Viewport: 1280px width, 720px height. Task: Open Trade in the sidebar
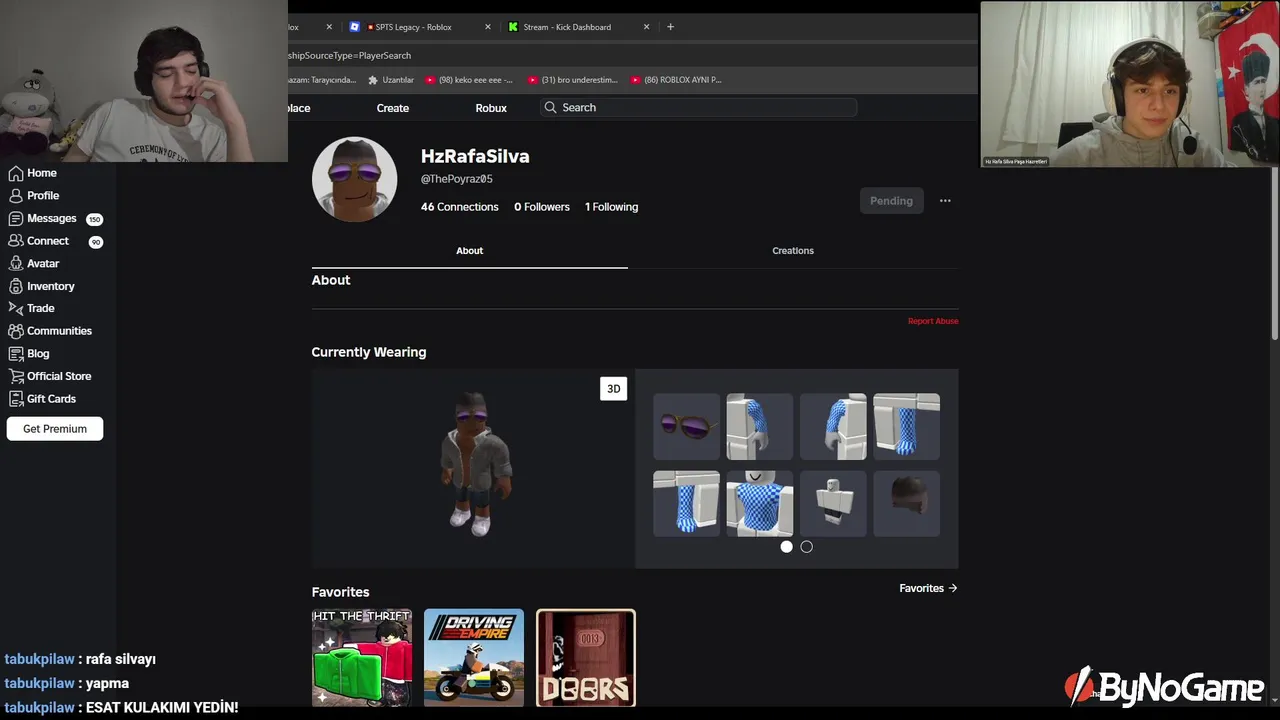[x=32, y=309]
